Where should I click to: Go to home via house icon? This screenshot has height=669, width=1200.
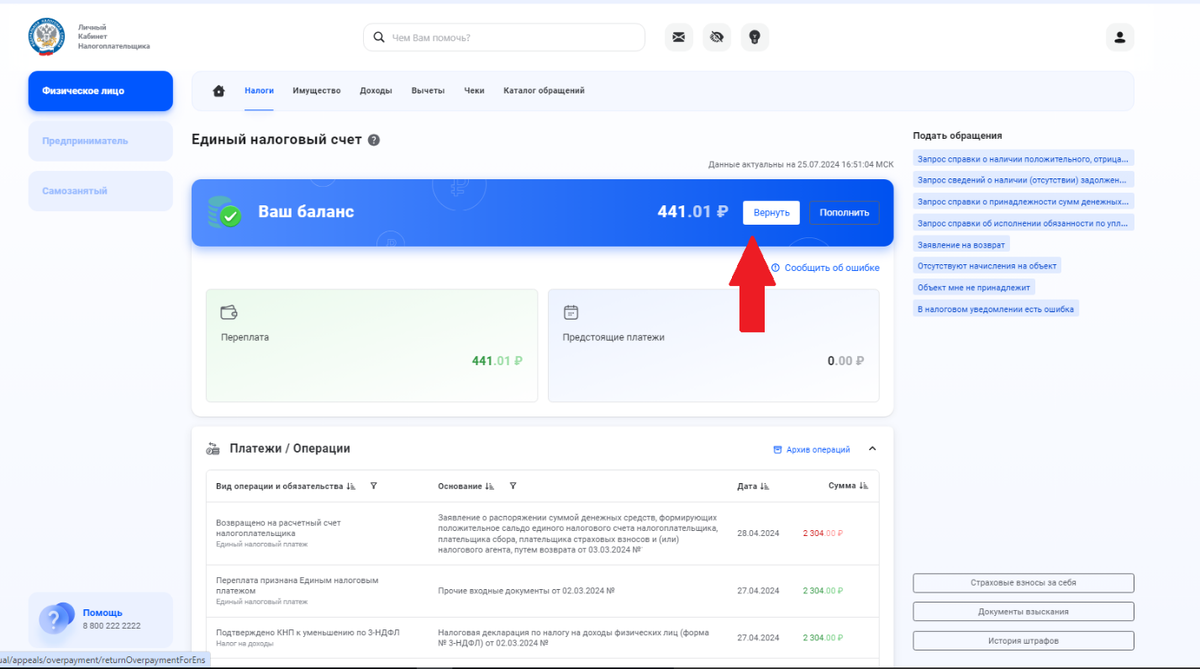coord(219,91)
